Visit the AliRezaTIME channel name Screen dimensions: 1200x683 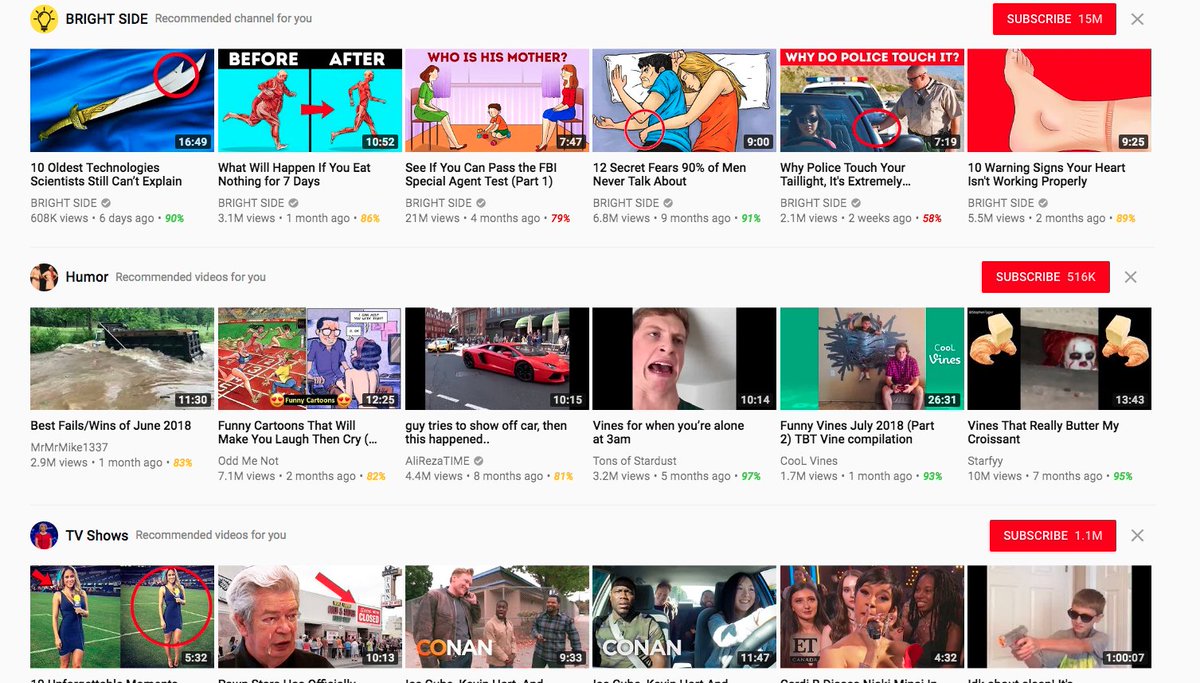tap(438, 461)
